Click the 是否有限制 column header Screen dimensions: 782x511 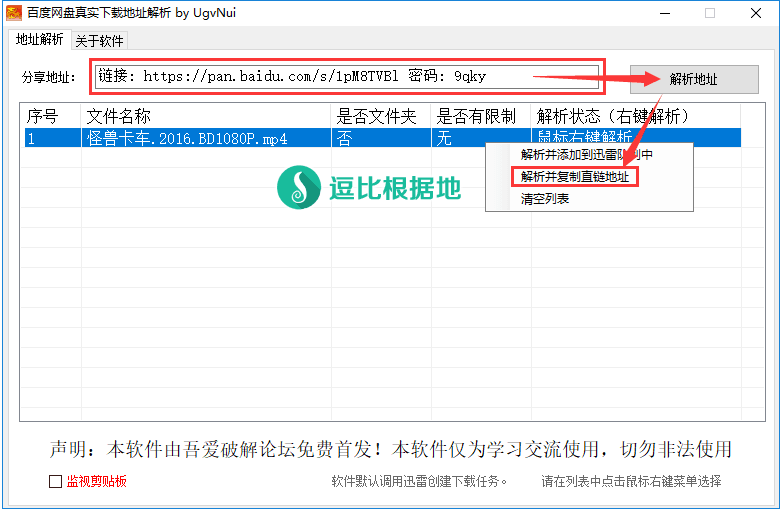coord(480,116)
